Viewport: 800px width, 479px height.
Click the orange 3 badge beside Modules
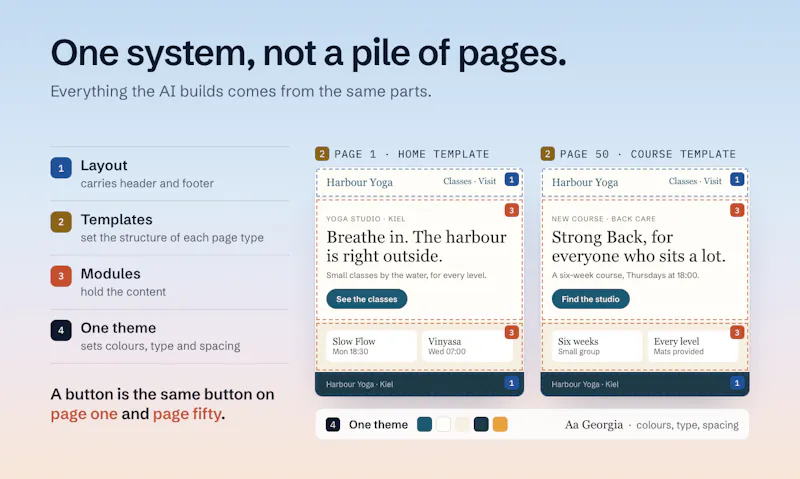61,276
